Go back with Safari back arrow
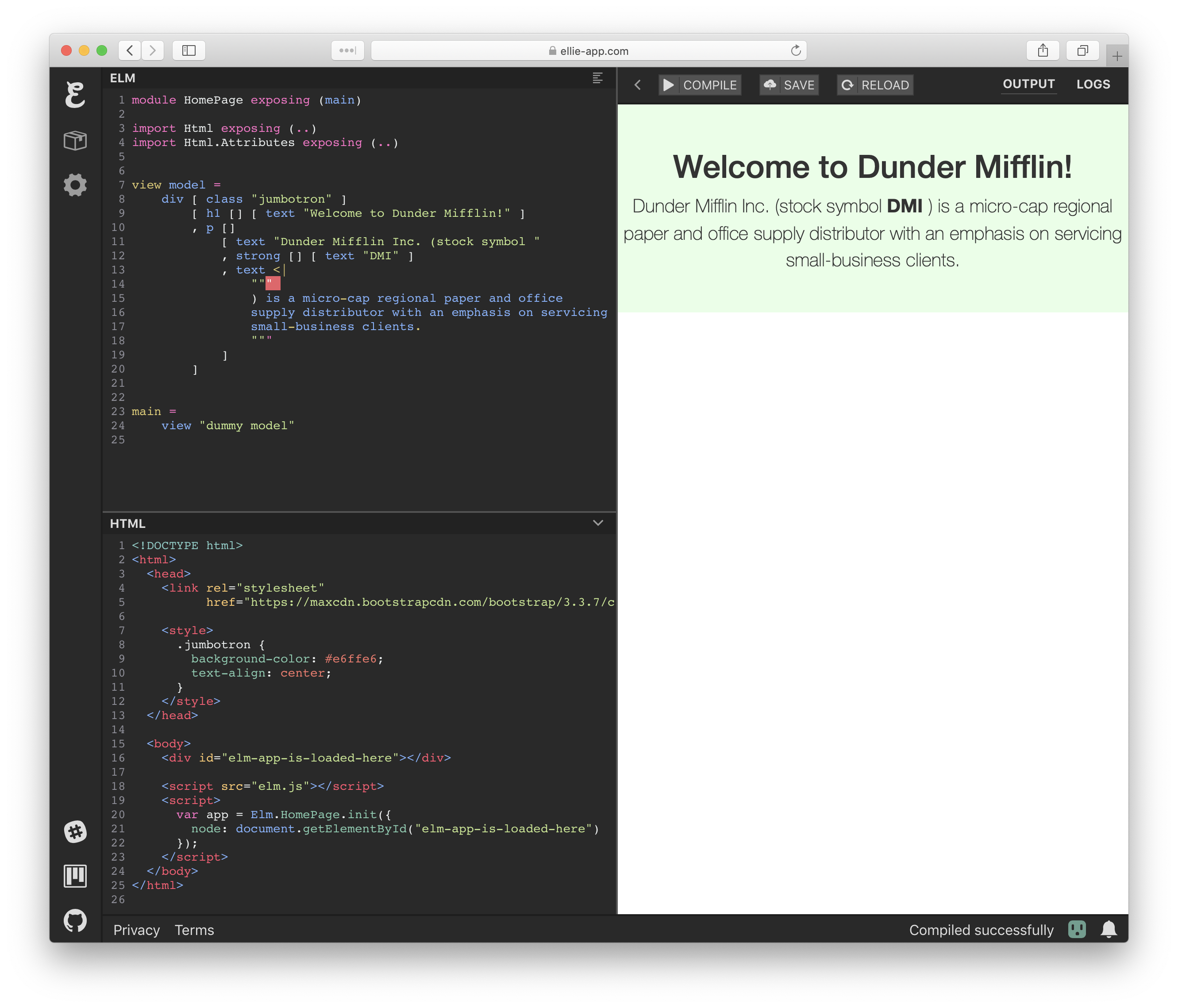This screenshot has width=1178, height=1008. pyautogui.click(x=130, y=50)
